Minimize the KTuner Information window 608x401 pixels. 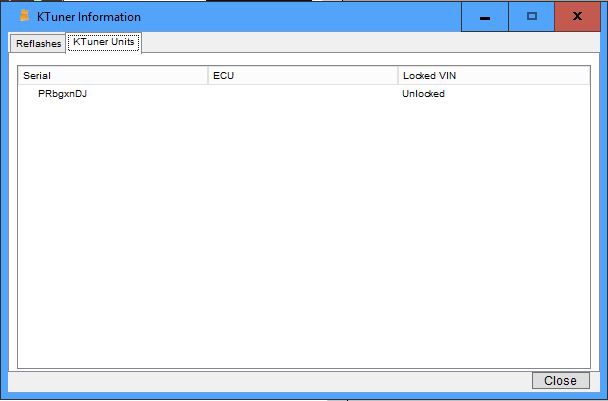pos(484,17)
